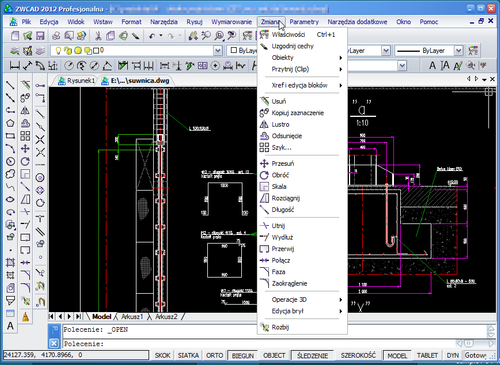Click the Print icon in toolbar
This screenshot has width=500, height=365.
pyautogui.click(x=56, y=36)
